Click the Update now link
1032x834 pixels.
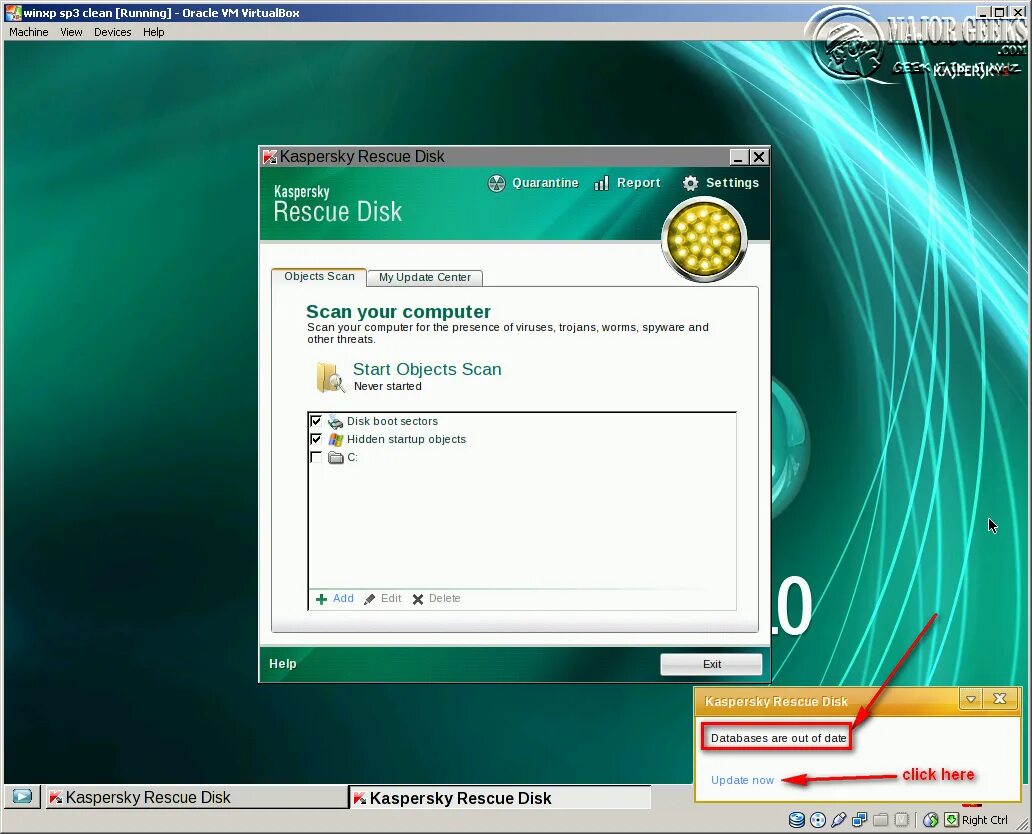[x=742, y=780]
